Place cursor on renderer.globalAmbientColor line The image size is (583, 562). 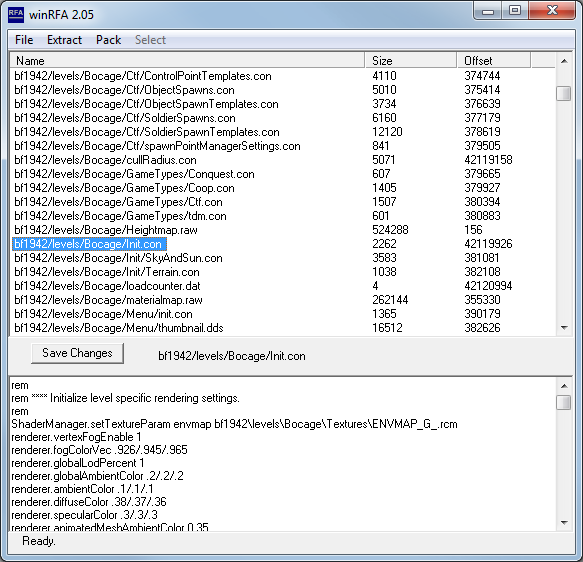(97, 476)
